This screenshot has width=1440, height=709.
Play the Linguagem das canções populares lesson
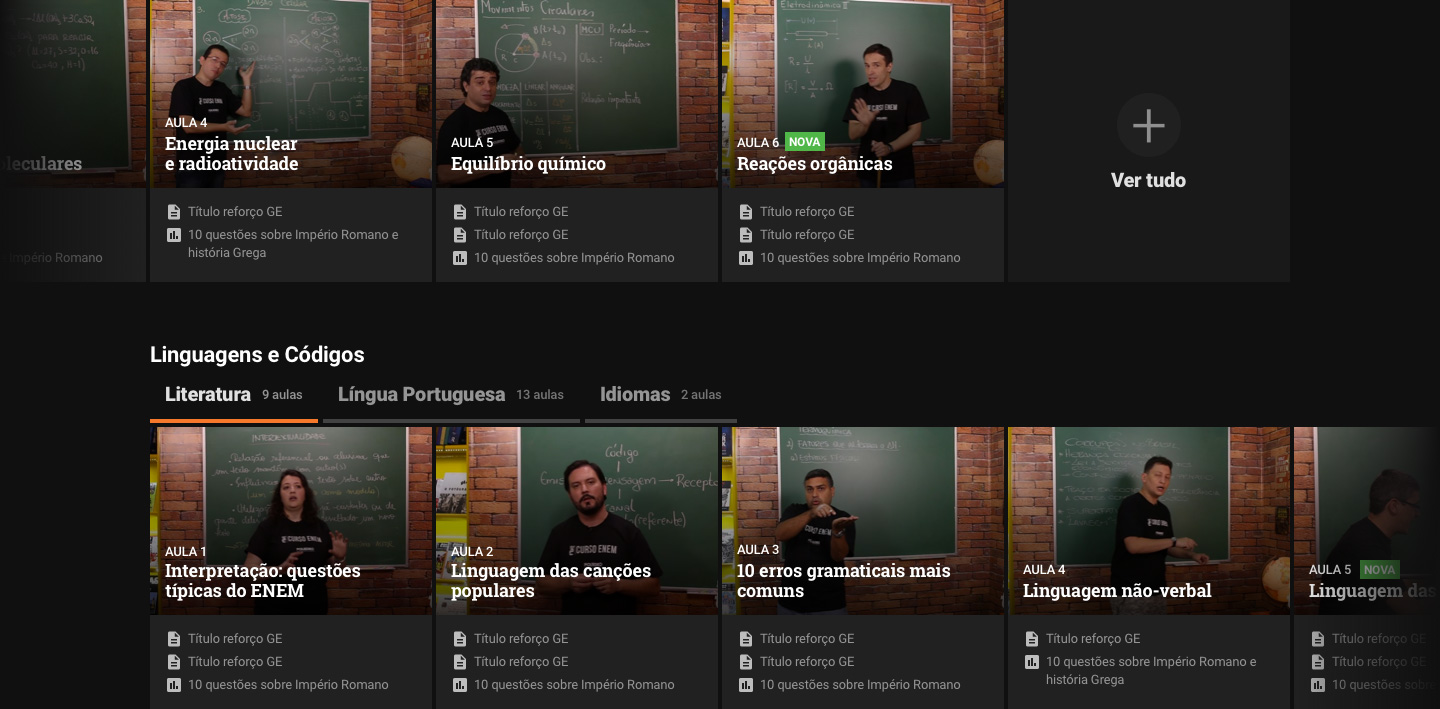tap(577, 521)
